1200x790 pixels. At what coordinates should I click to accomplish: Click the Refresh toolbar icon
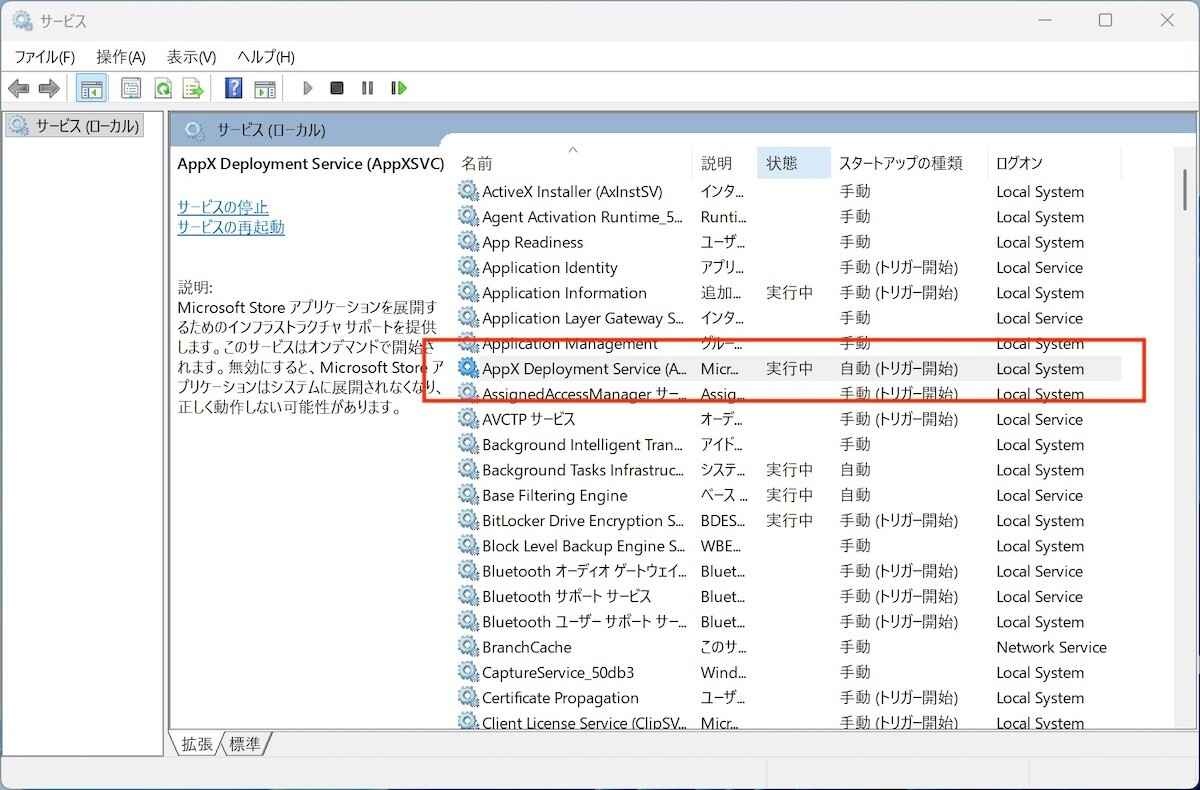162,89
